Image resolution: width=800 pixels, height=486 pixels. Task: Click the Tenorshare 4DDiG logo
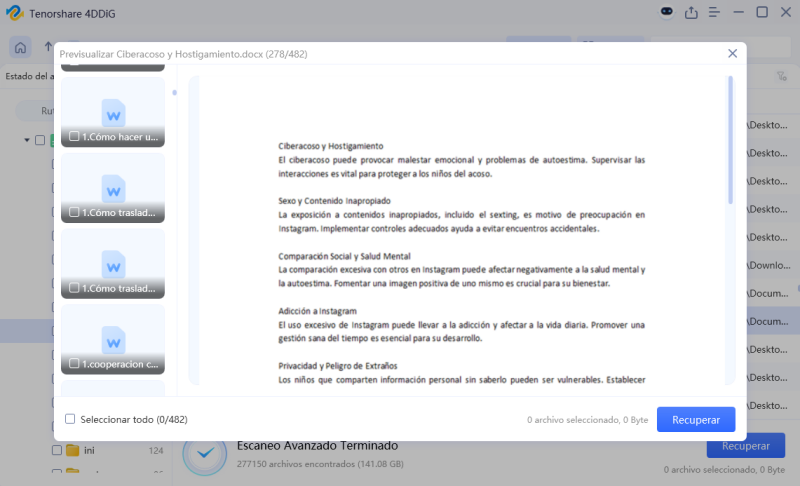[x=15, y=13]
